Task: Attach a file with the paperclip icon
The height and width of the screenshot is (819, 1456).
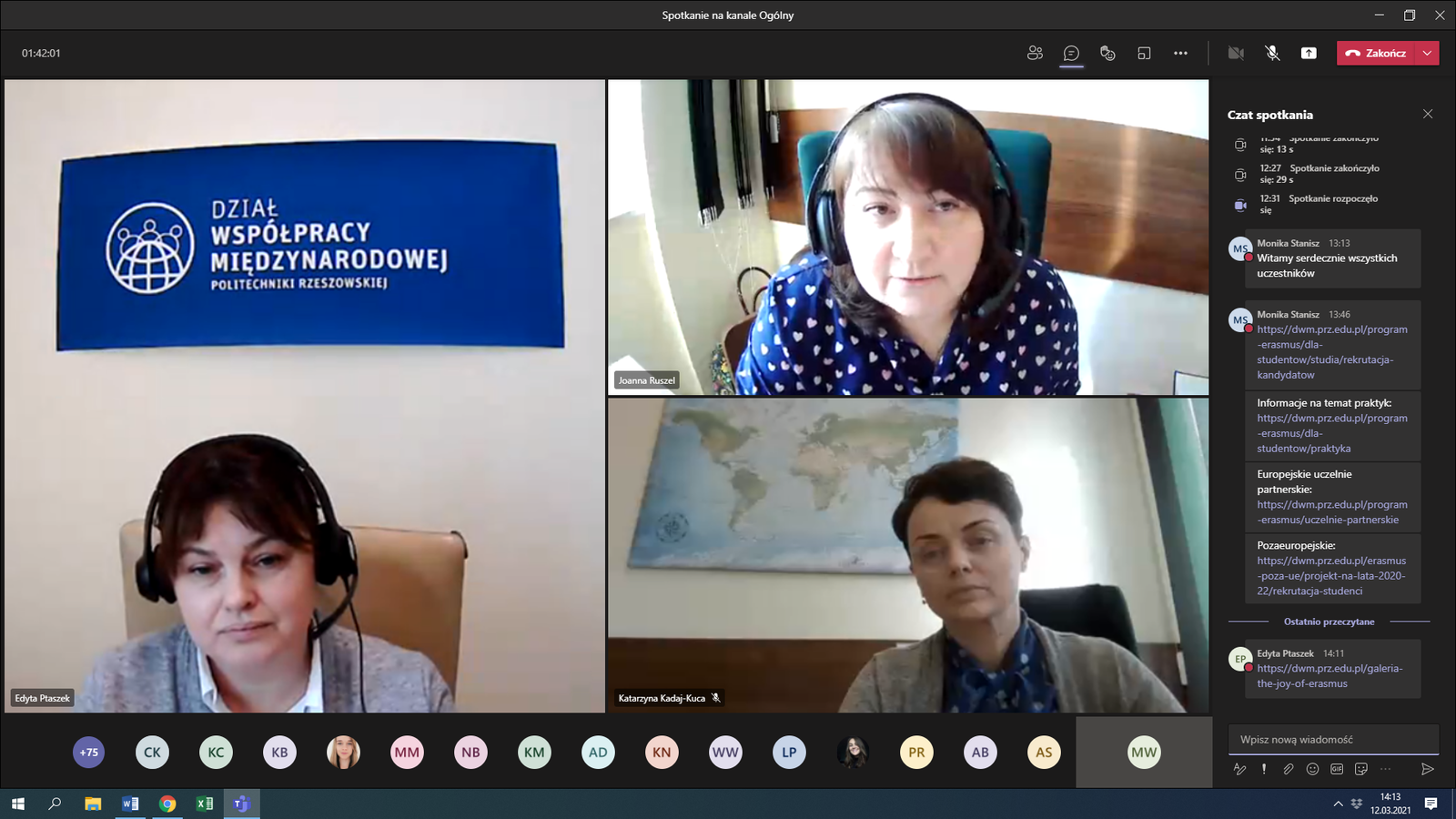Action: 1289,769
